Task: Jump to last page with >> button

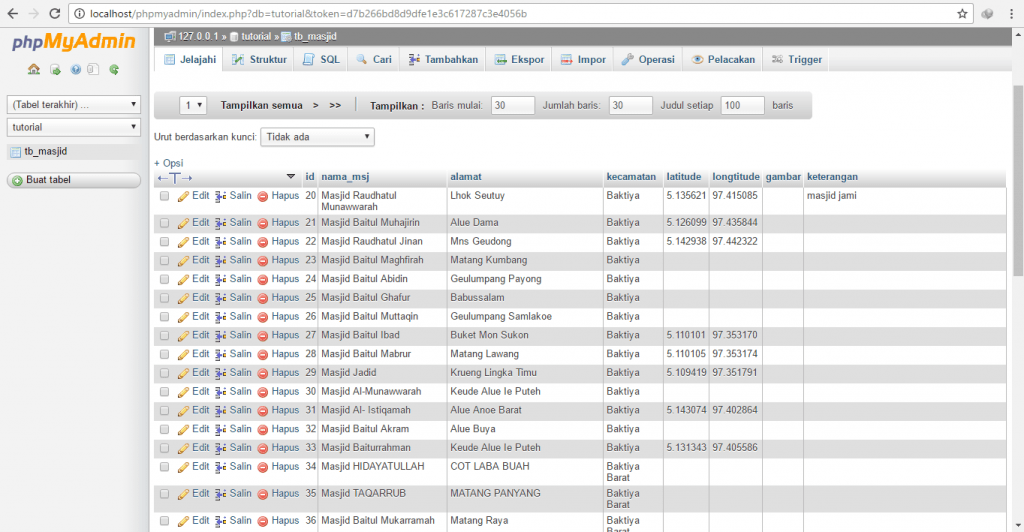Action: [x=335, y=105]
